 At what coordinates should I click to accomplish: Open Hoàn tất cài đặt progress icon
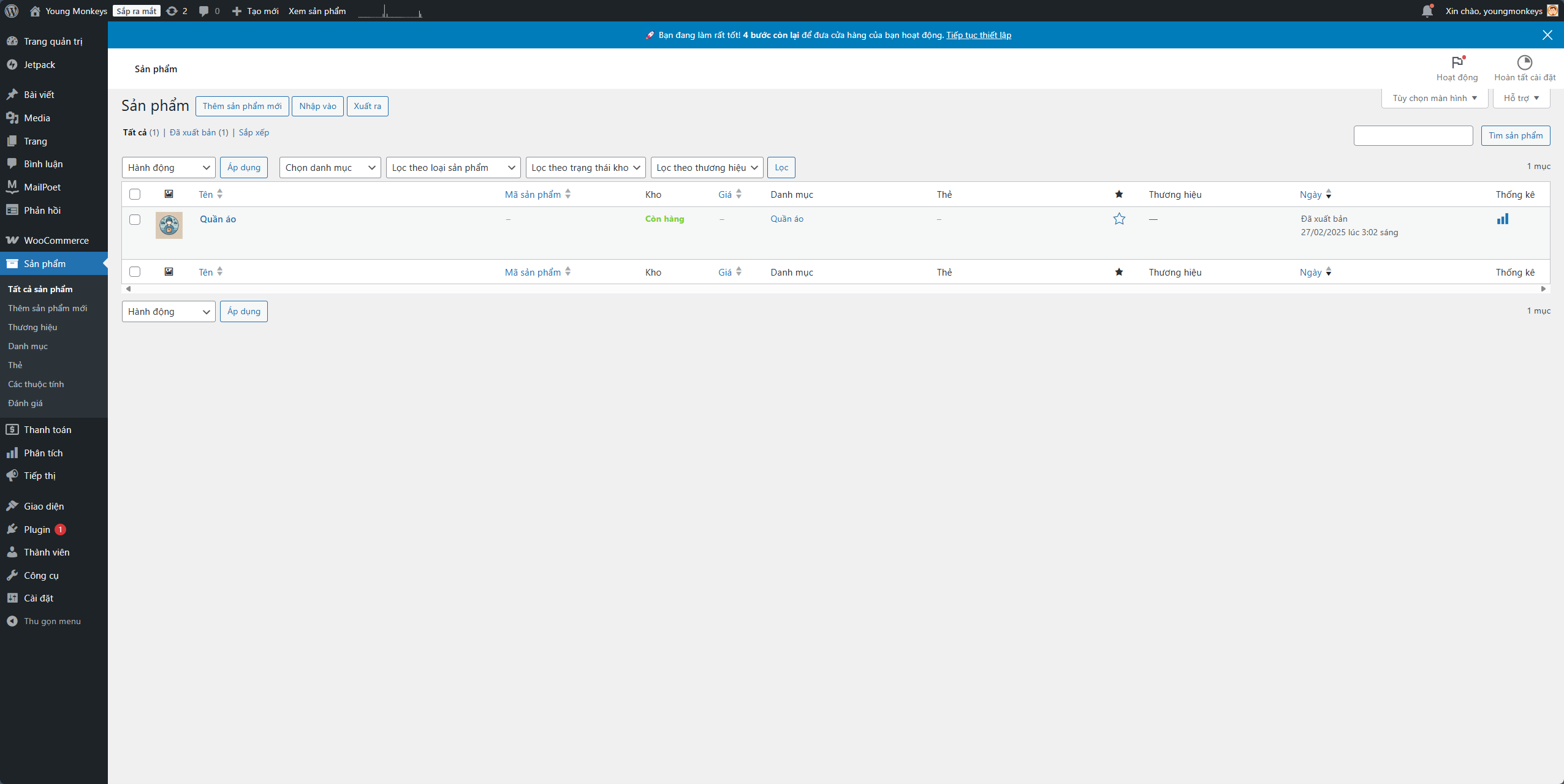[1524, 62]
